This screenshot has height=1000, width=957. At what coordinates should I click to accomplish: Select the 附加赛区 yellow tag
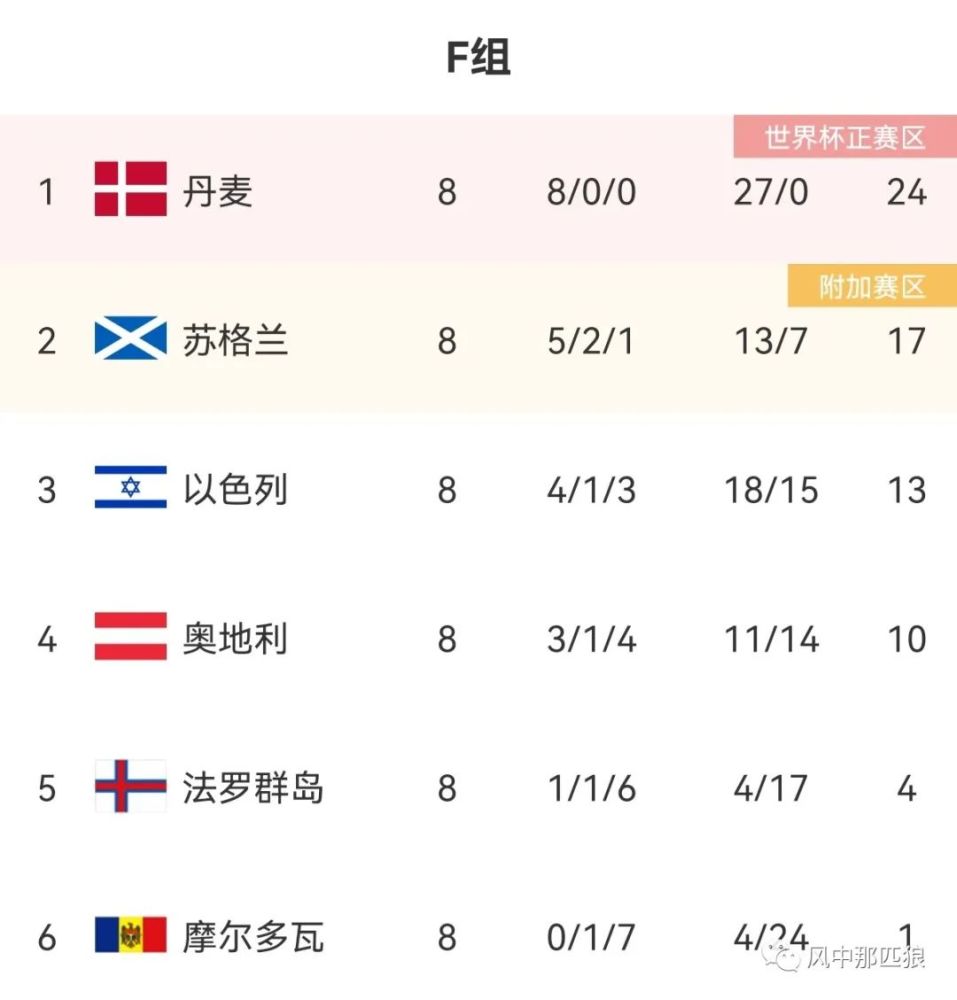click(x=871, y=287)
